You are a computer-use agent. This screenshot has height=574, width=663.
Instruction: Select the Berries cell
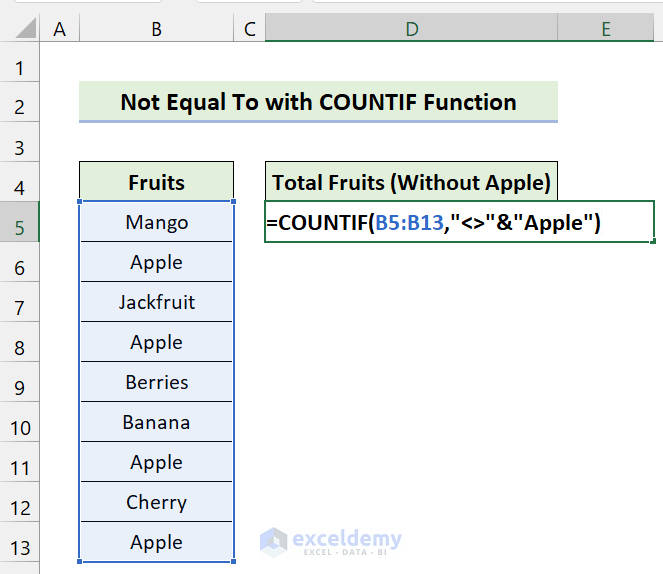156,382
